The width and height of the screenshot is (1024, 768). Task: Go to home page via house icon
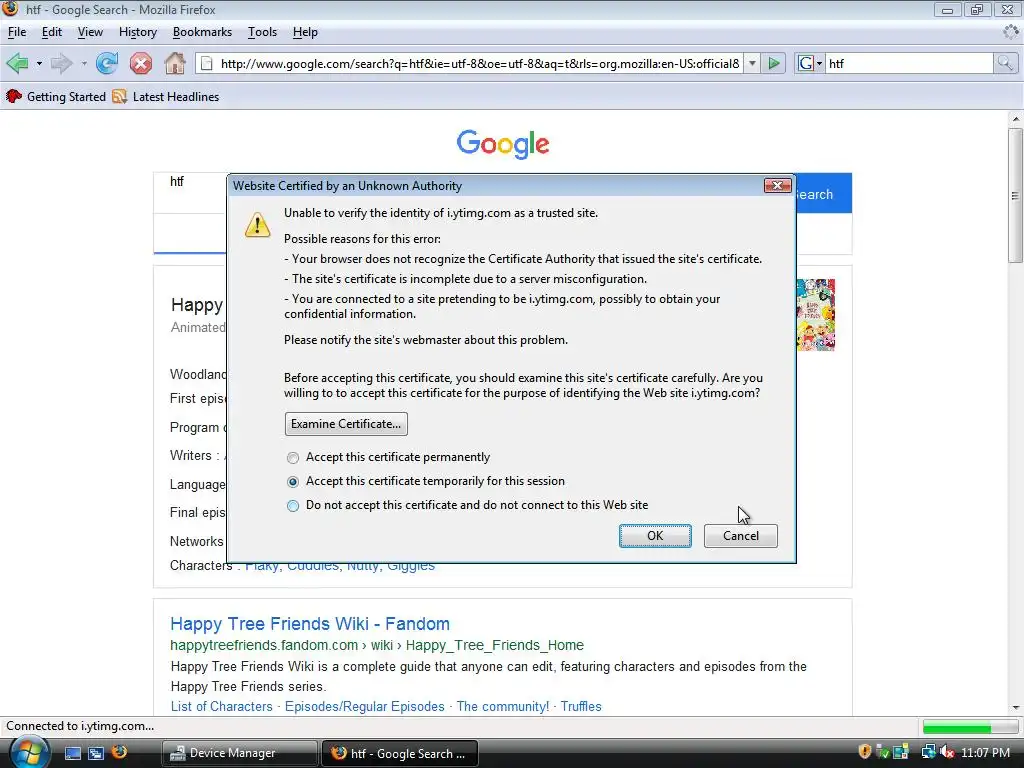(174, 63)
